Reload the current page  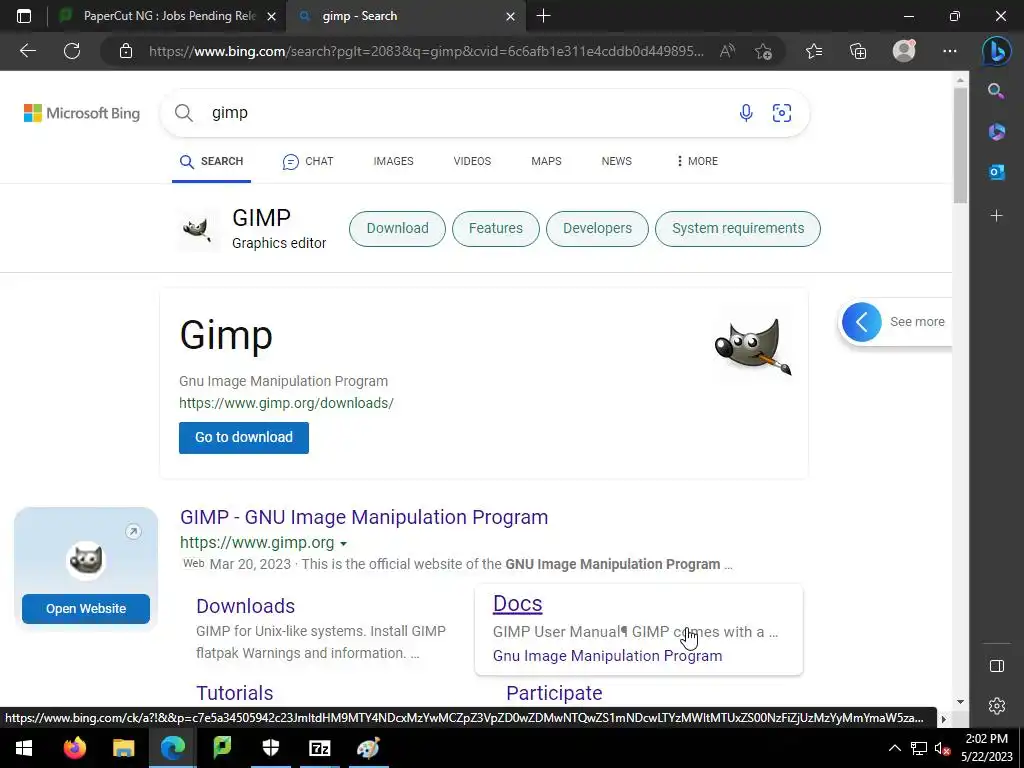click(72, 51)
